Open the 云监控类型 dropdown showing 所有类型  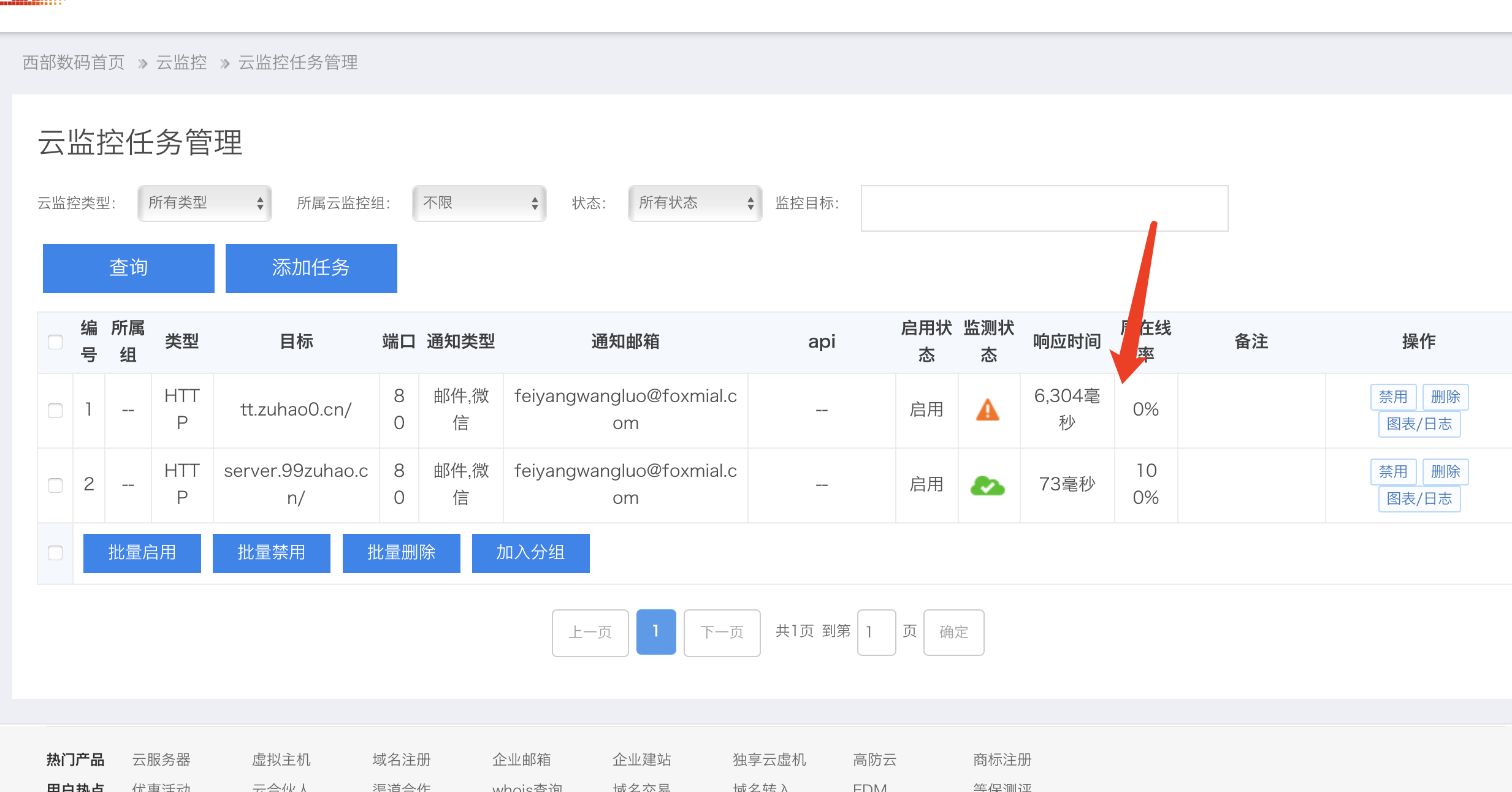click(205, 203)
